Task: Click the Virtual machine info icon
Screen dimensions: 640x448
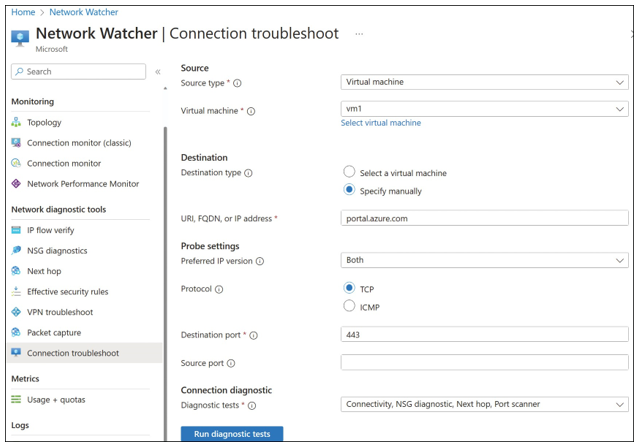Action: click(x=251, y=111)
